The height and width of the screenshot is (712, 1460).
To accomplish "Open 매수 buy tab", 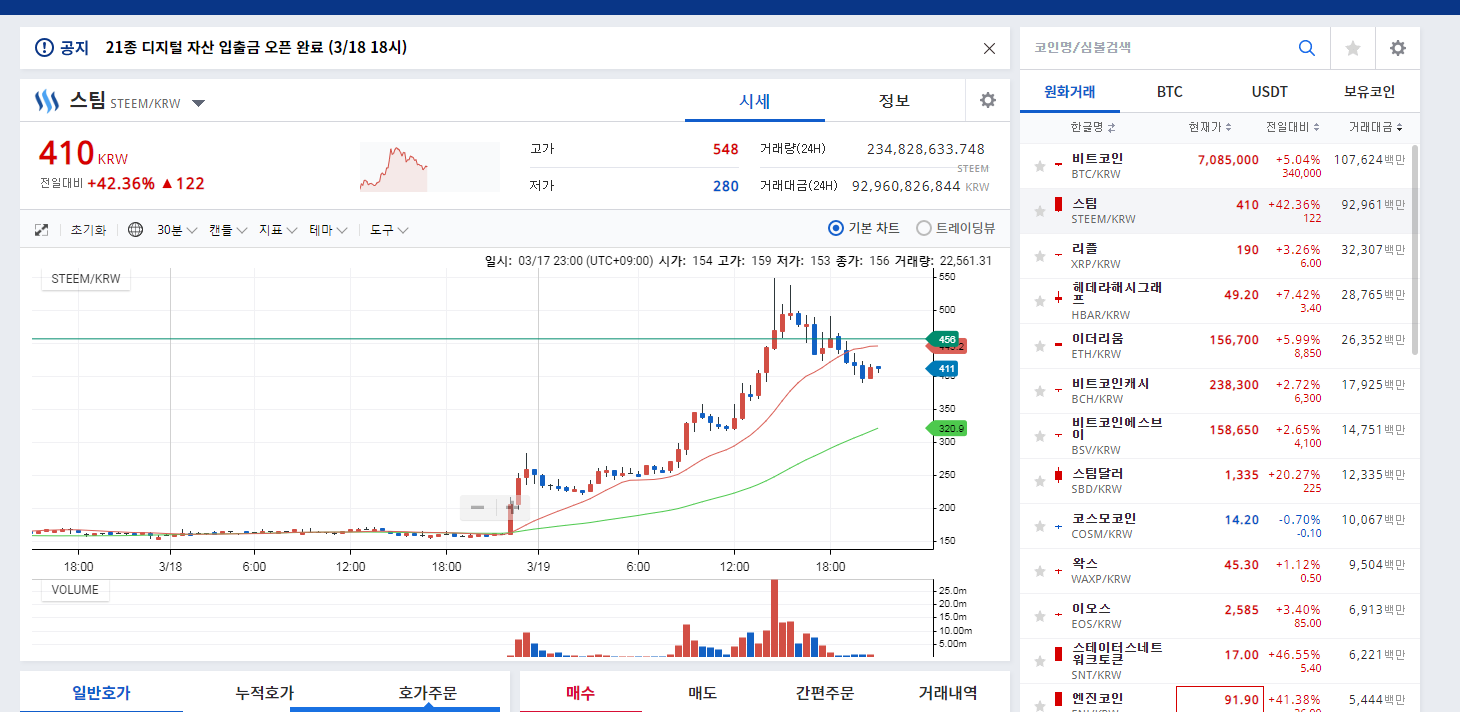I will [x=581, y=692].
